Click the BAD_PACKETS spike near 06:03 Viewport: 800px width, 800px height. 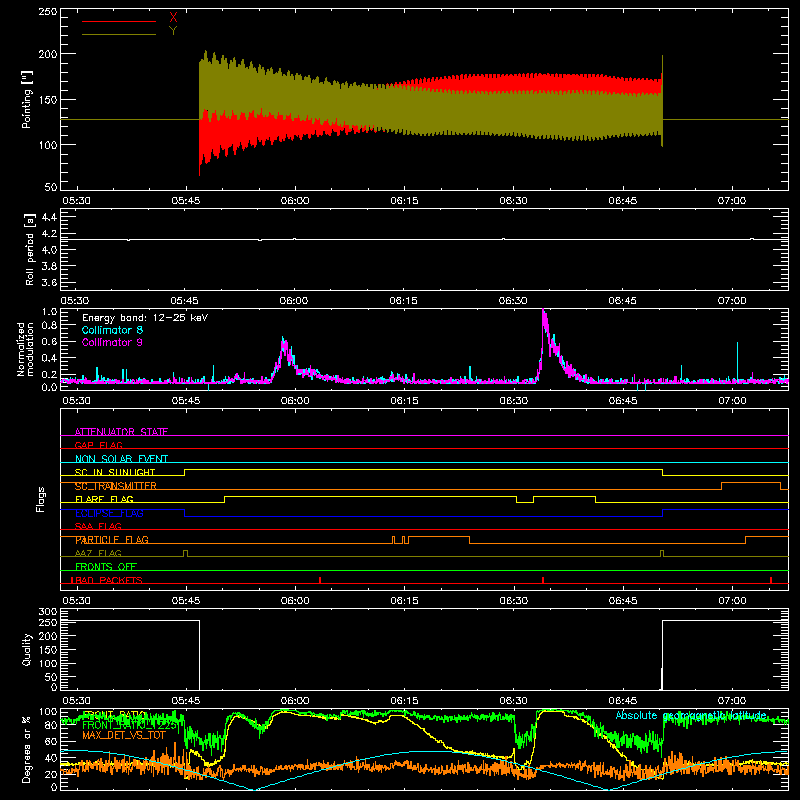320,580
